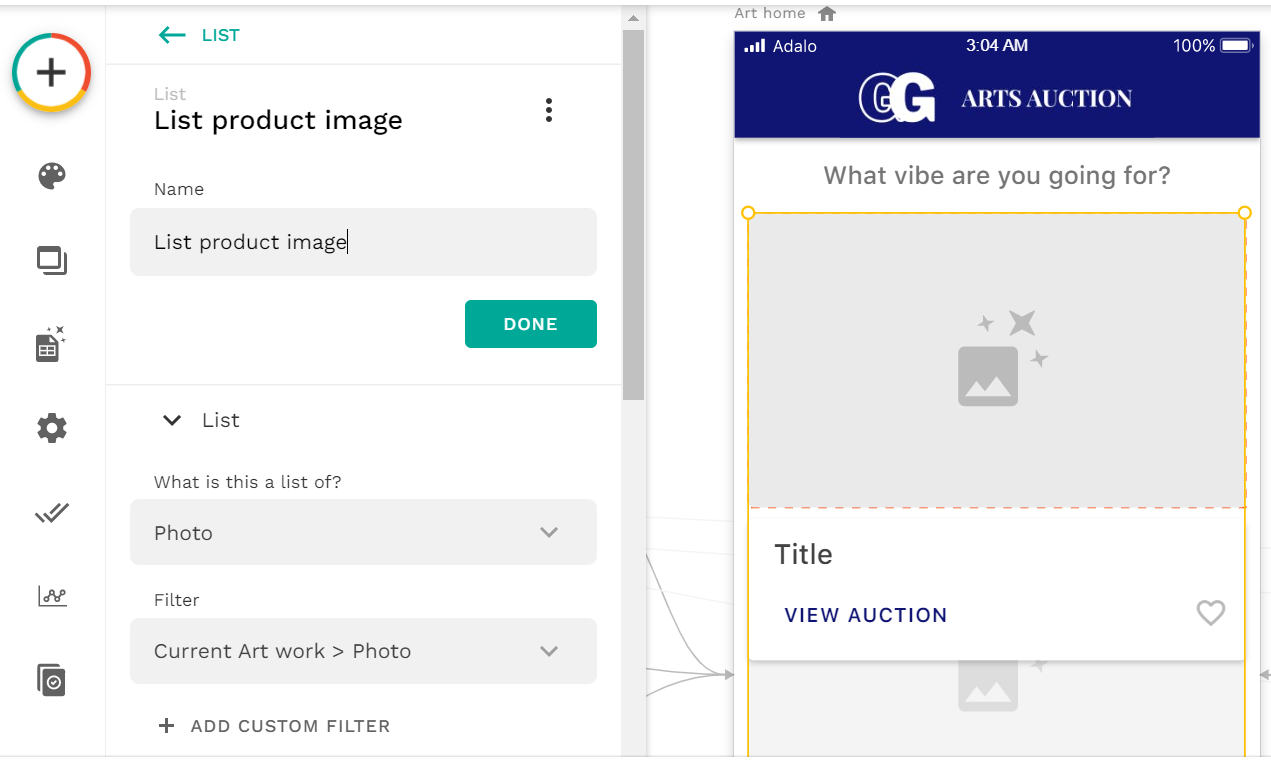
Task: Open the database collections icon
Action: 51,345
